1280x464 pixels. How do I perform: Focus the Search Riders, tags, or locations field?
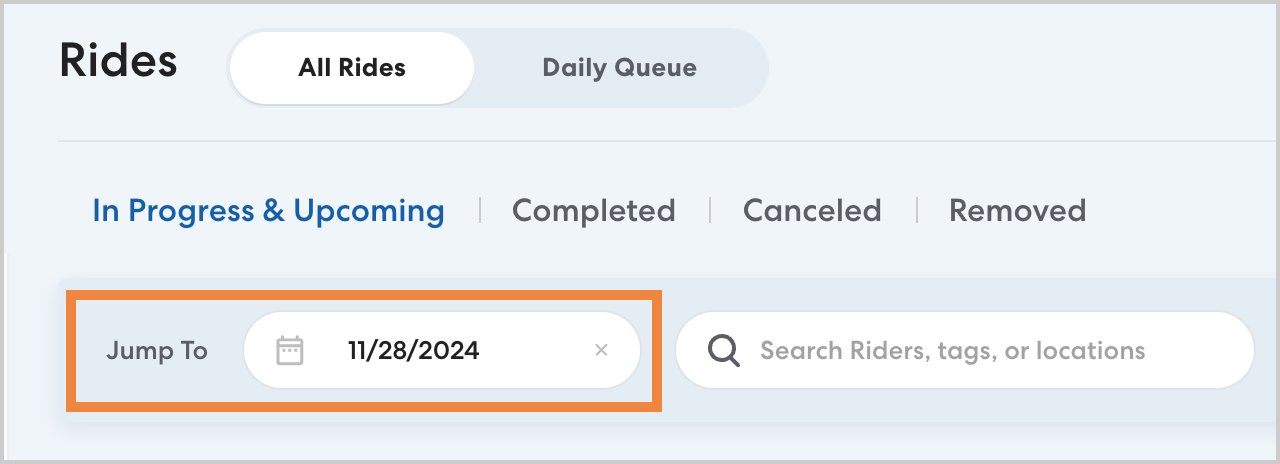952,351
